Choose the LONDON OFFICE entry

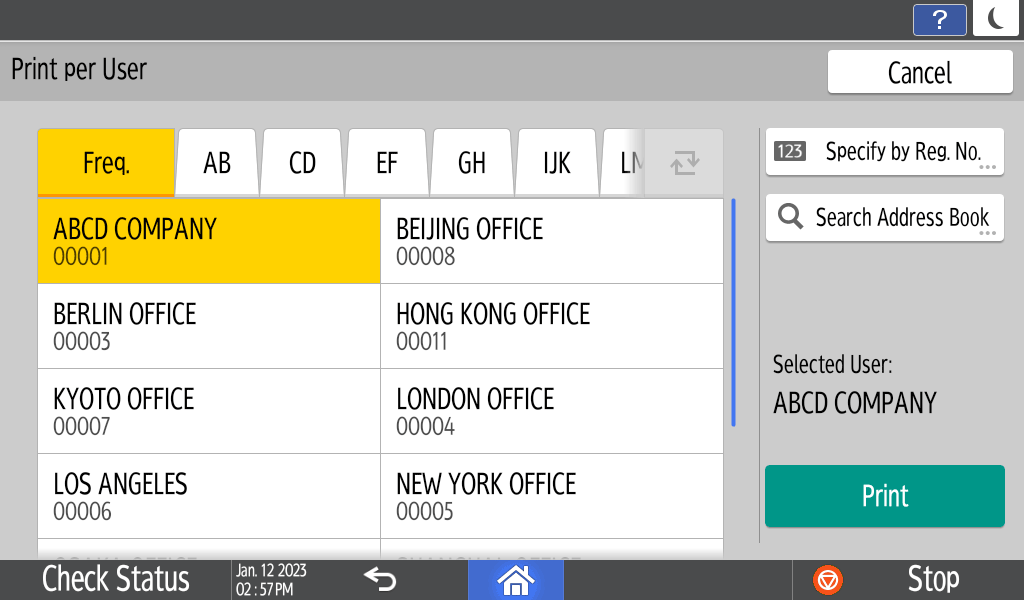(551, 411)
